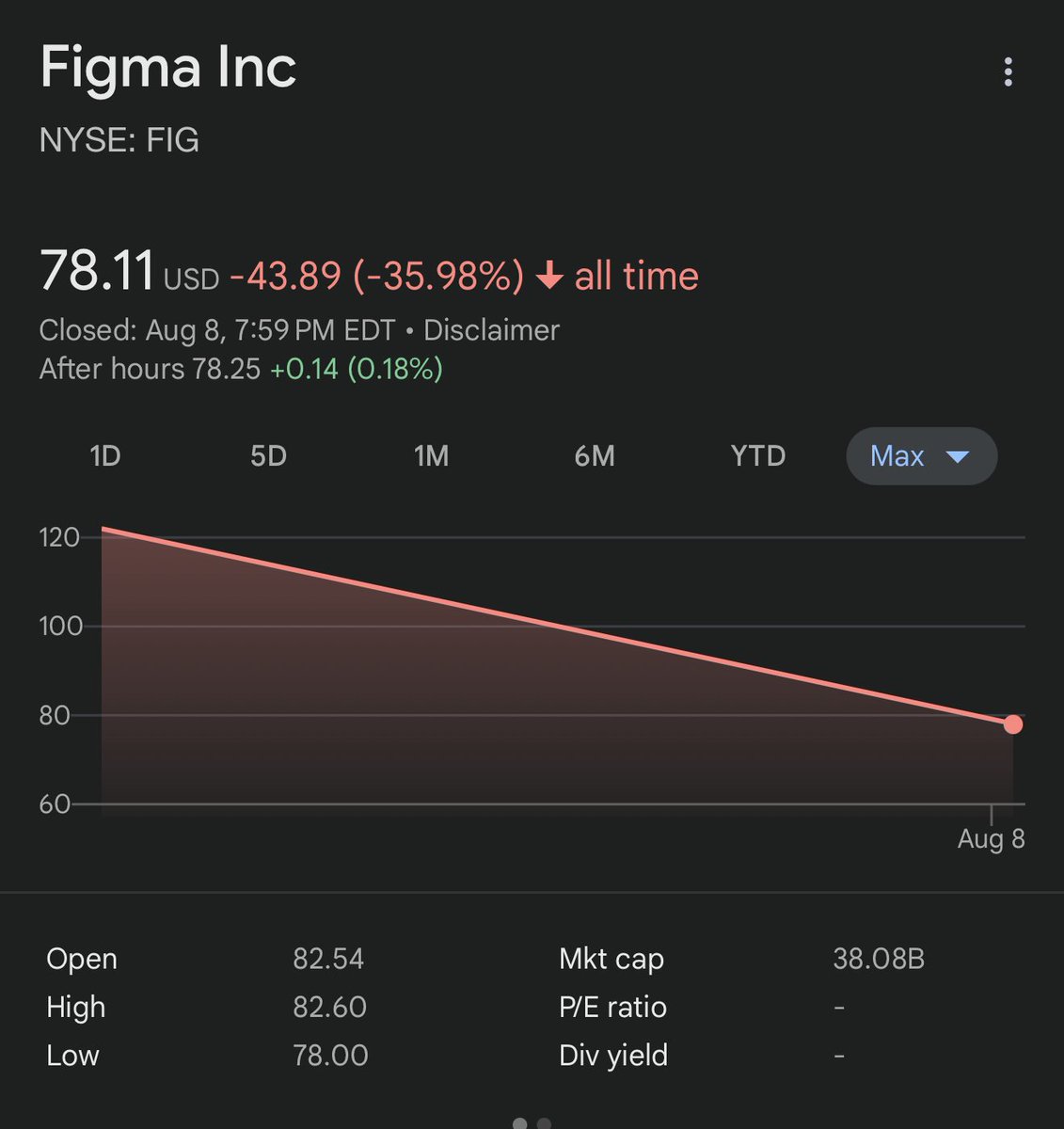
Task: Click the red endpoint dot on chart
Action: click(1013, 724)
